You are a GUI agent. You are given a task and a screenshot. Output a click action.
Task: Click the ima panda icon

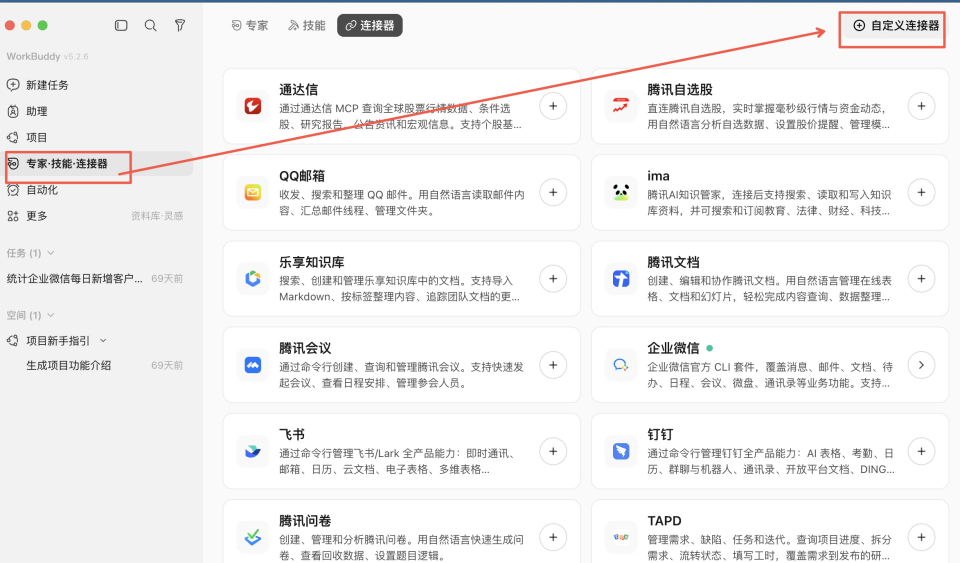click(621, 193)
